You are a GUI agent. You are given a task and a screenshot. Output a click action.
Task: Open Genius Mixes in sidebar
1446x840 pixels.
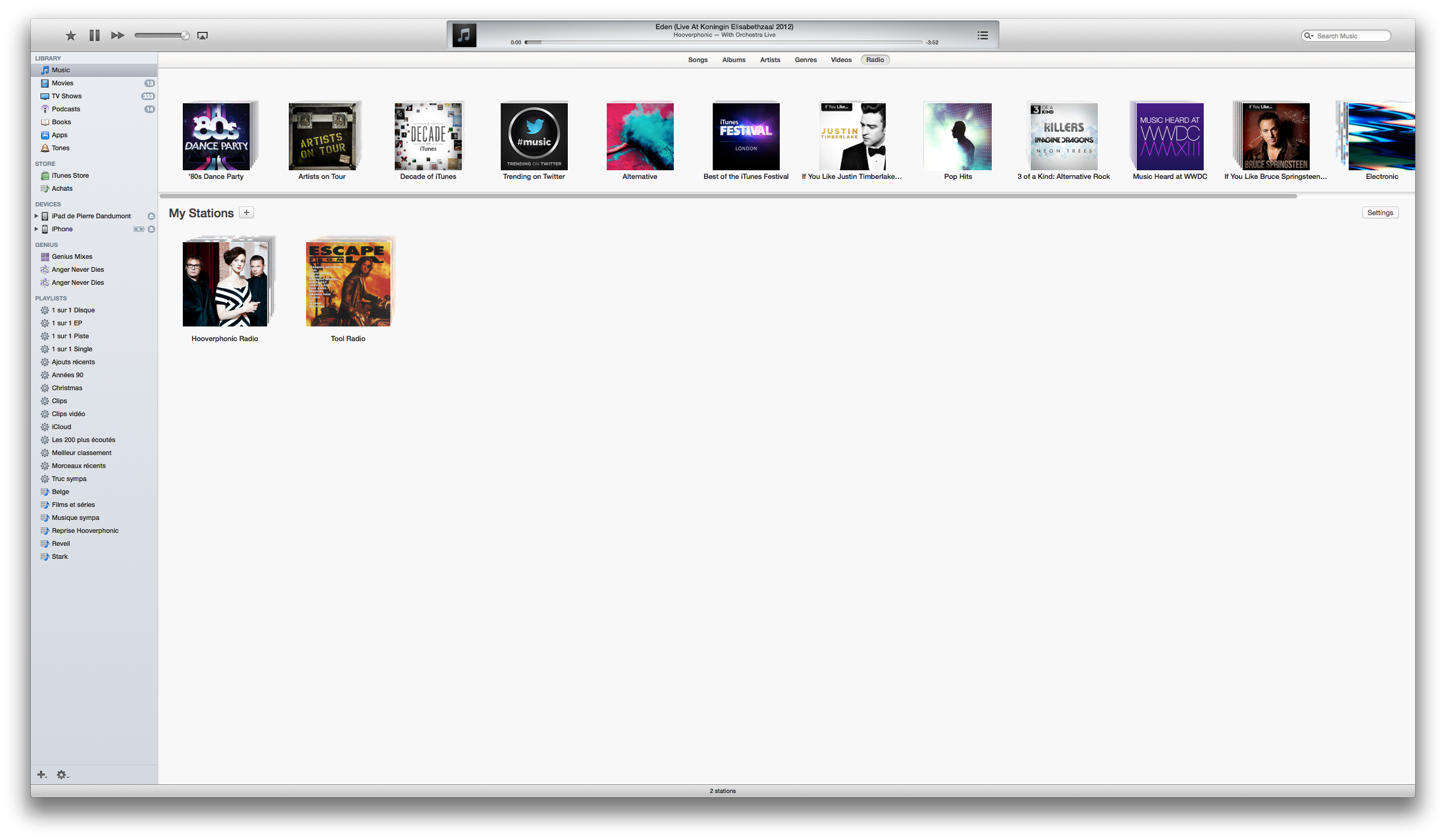point(72,257)
